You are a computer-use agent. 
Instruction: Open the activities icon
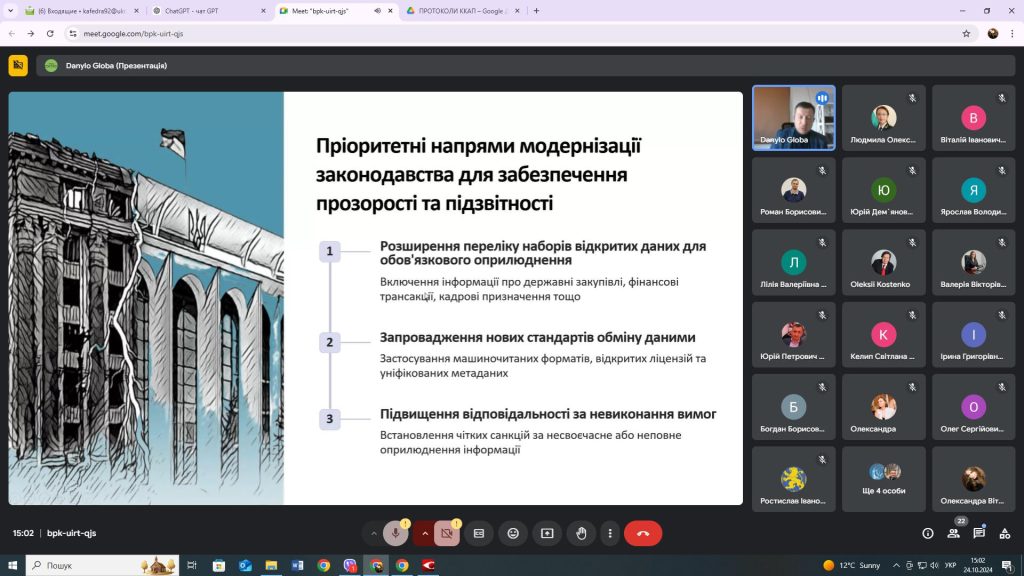1005,534
